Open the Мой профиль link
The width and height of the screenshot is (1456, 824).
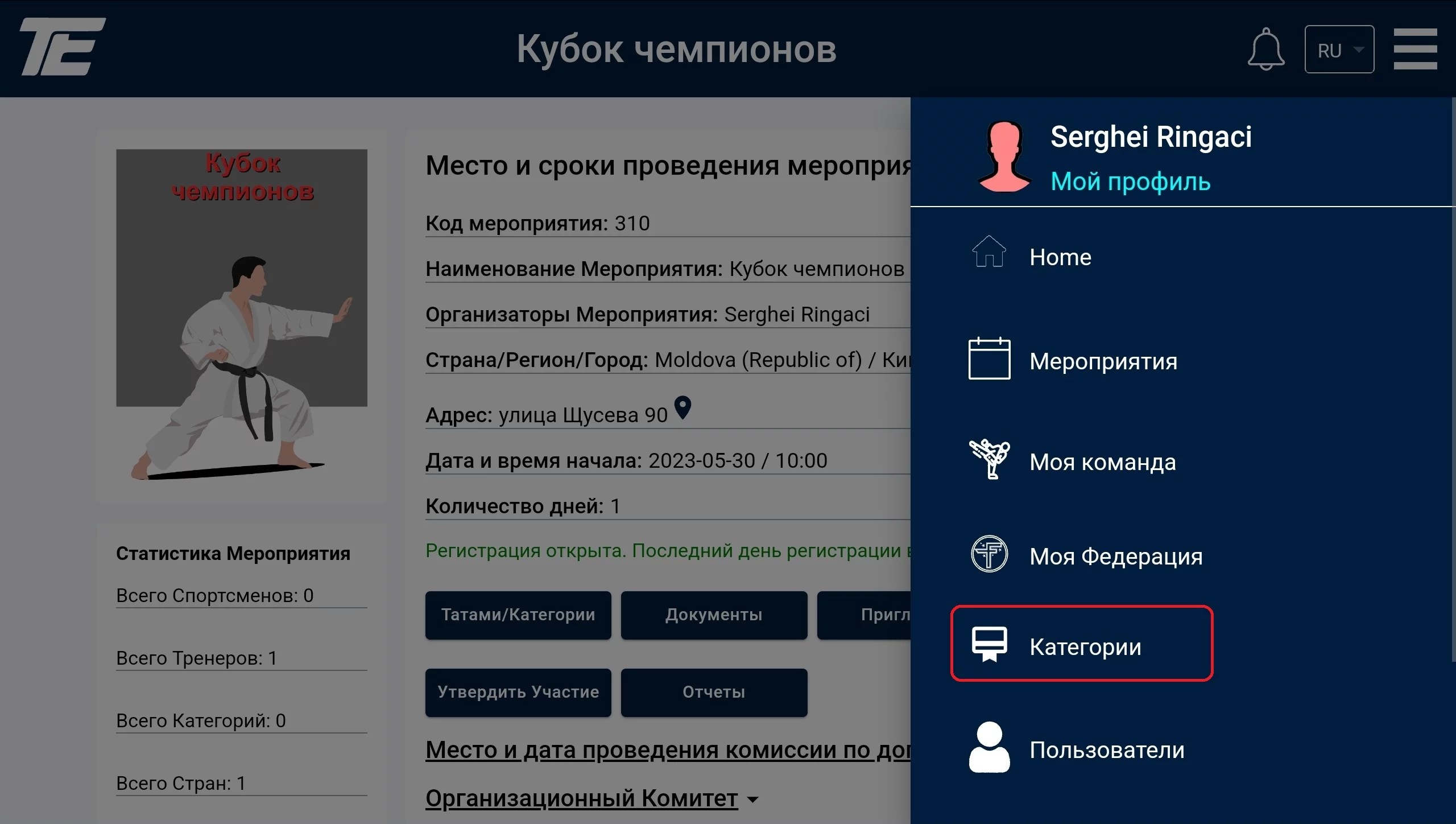click(1130, 182)
